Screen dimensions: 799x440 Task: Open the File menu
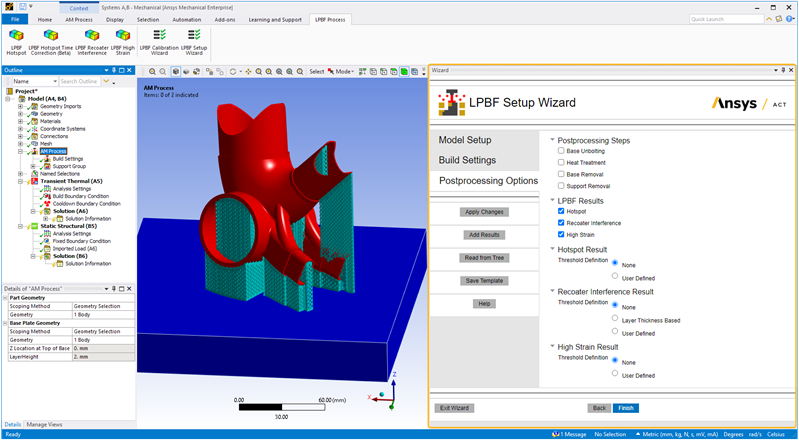point(15,19)
